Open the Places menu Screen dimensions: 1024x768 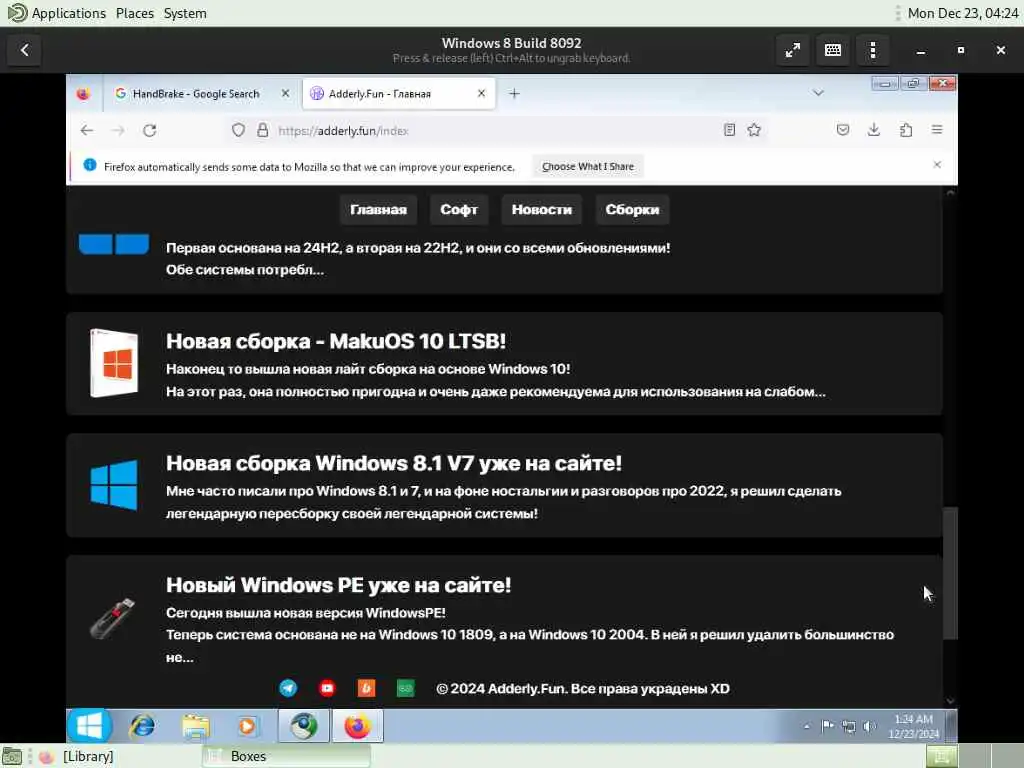[135, 13]
